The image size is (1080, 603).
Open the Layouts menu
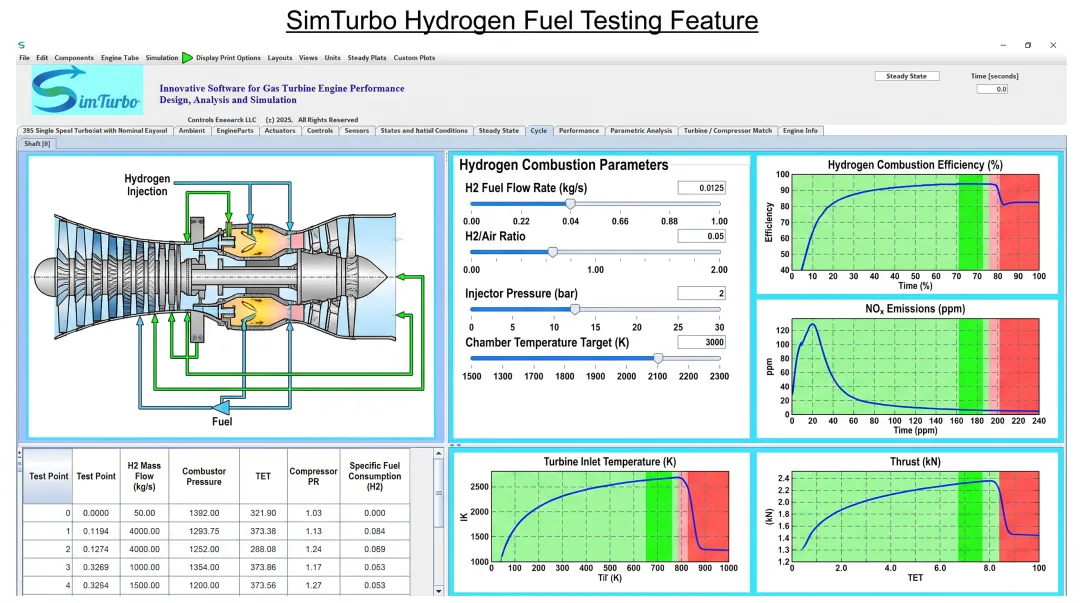point(280,58)
